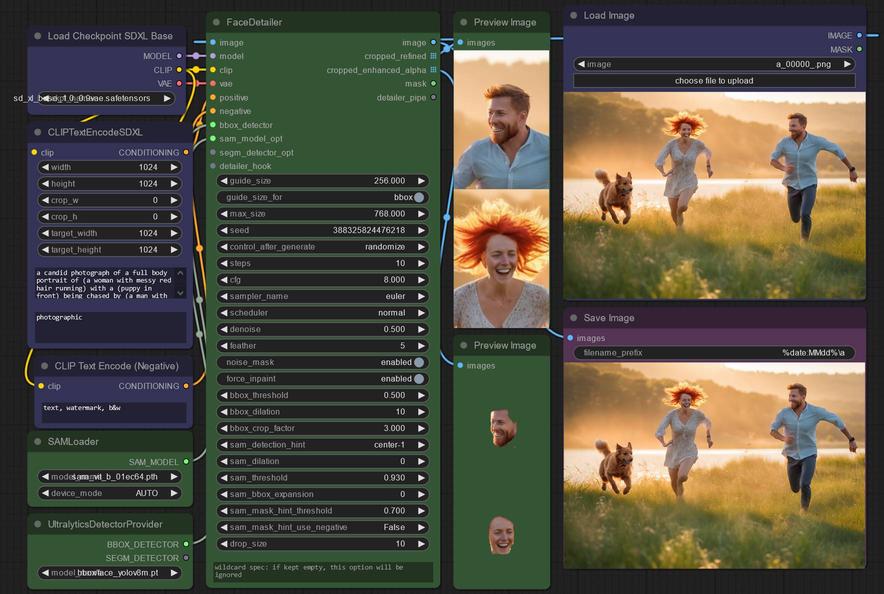Click the SEGM_DETECTOR output port

click(x=186, y=558)
